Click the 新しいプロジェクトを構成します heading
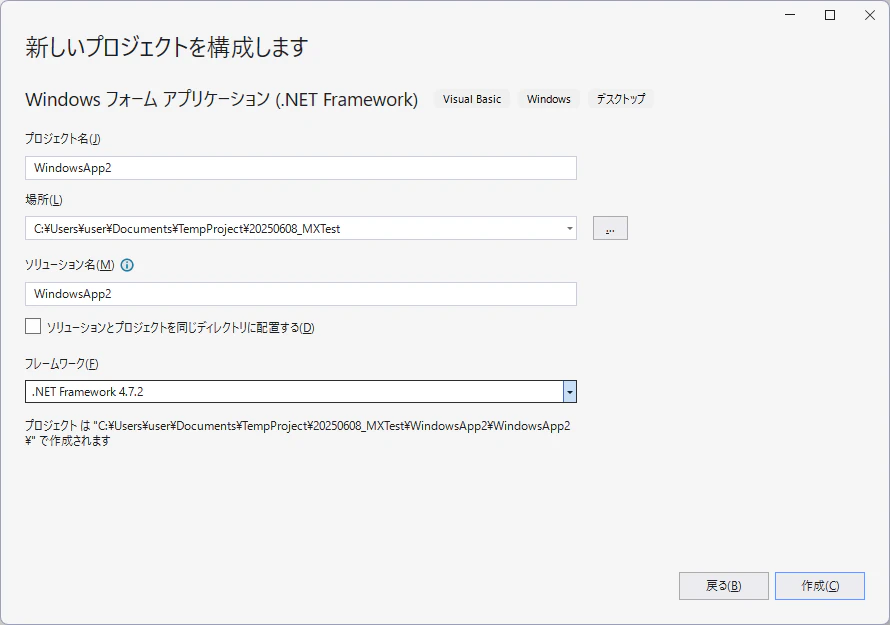Viewport: 890px width, 625px height. pyautogui.click(x=167, y=47)
